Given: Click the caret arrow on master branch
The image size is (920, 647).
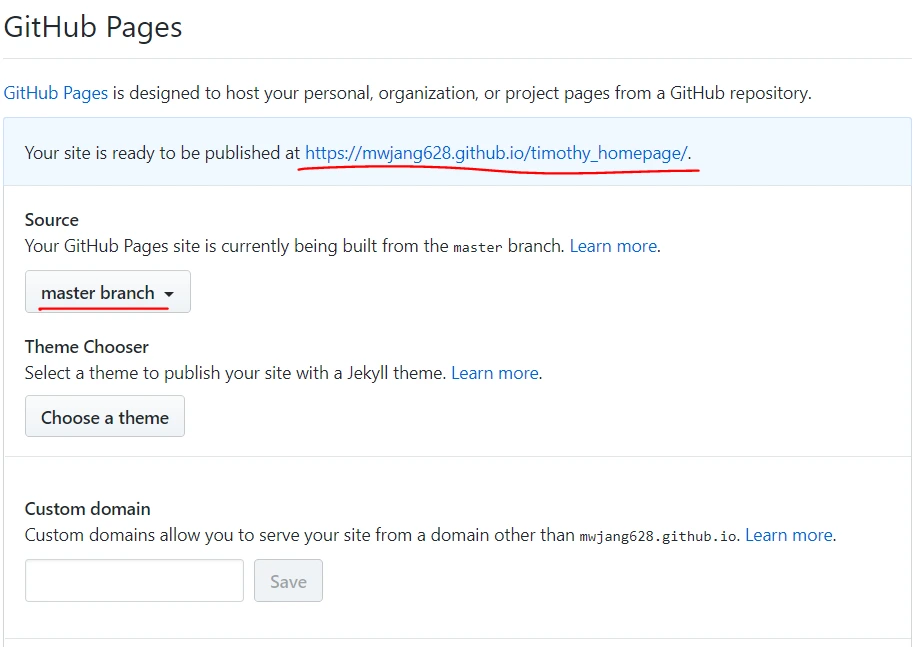Looking at the screenshot, I should pyautogui.click(x=169, y=294).
